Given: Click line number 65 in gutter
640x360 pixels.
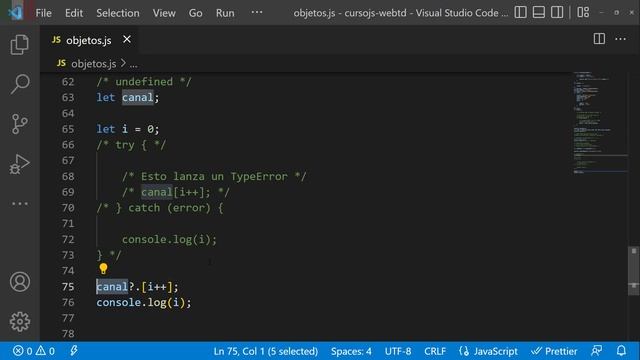Looking at the screenshot, I should click(x=68, y=129).
